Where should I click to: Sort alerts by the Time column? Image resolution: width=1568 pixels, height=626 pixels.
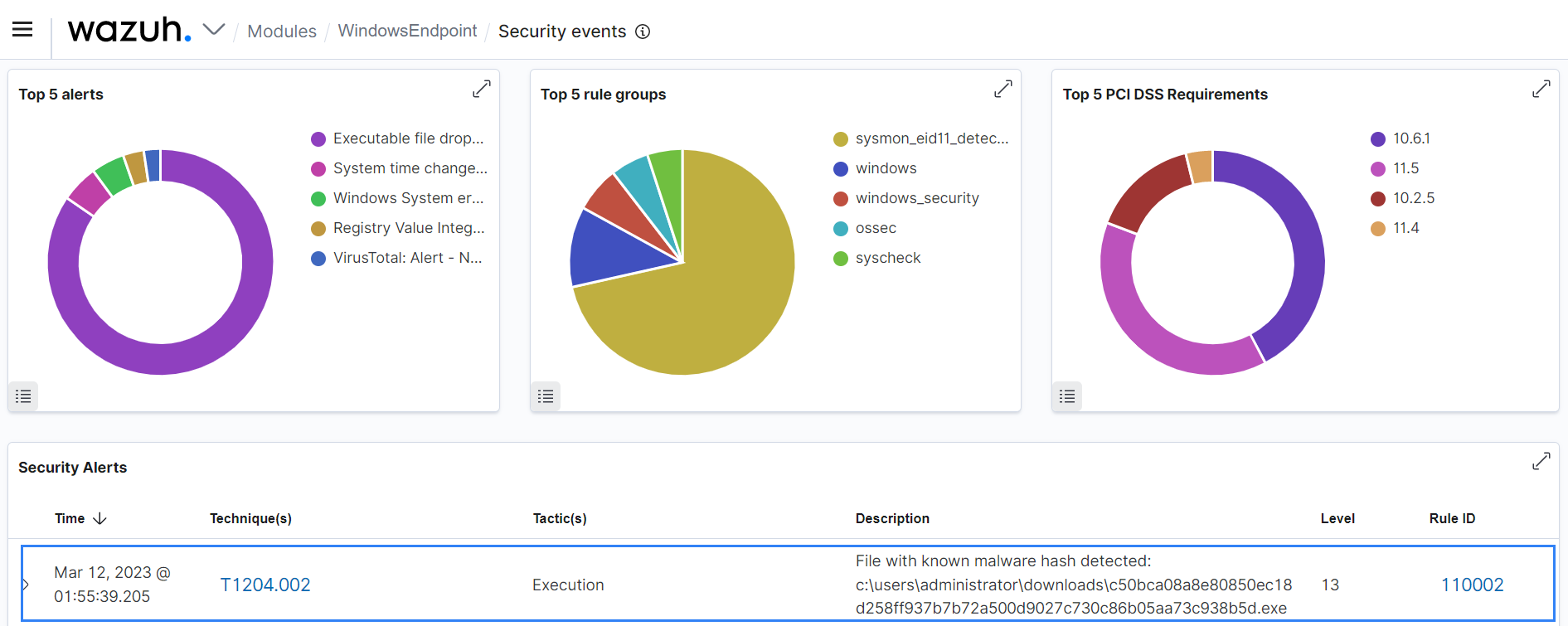tap(80, 518)
